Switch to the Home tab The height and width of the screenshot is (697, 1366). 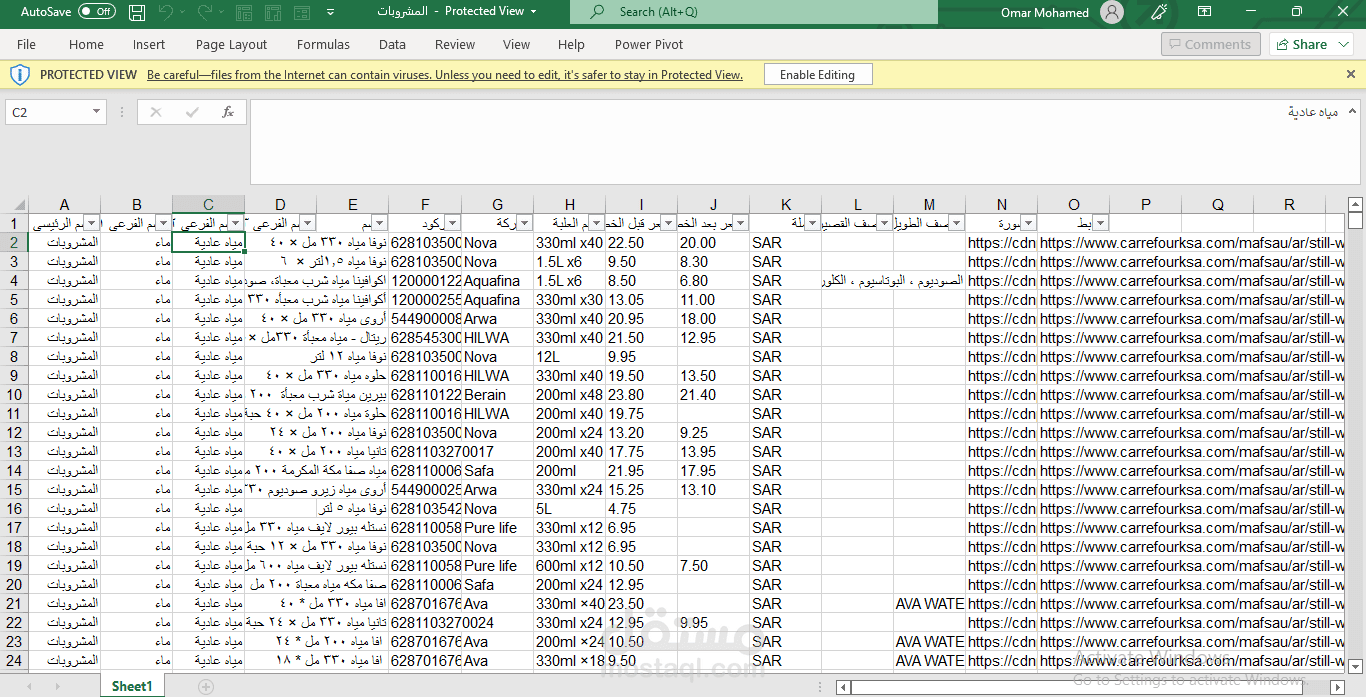(x=86, y=44)
